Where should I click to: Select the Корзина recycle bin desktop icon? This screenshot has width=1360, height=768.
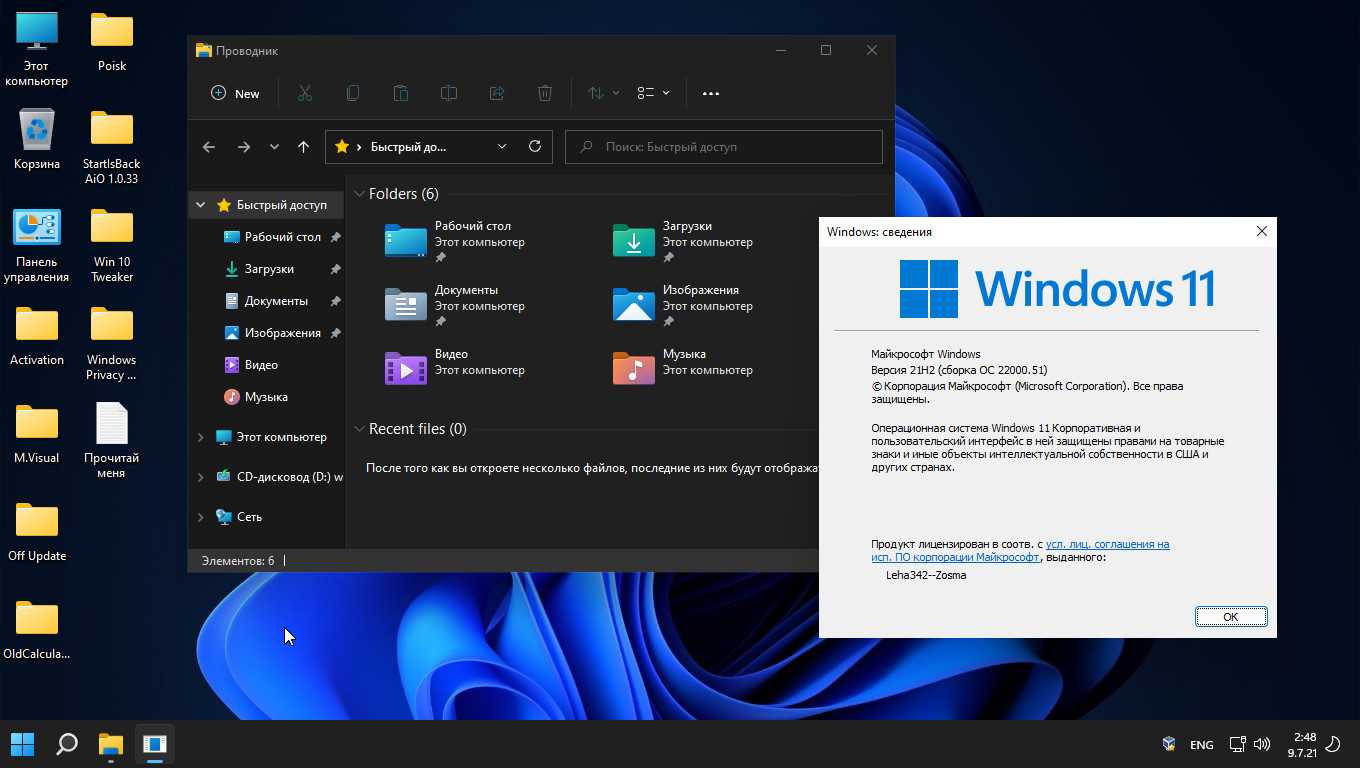click(x=37, y=139)
